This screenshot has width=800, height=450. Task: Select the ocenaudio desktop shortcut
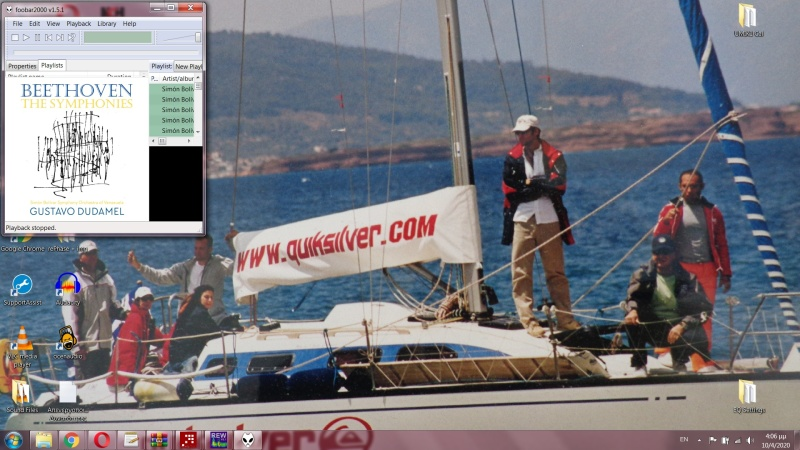68,342
